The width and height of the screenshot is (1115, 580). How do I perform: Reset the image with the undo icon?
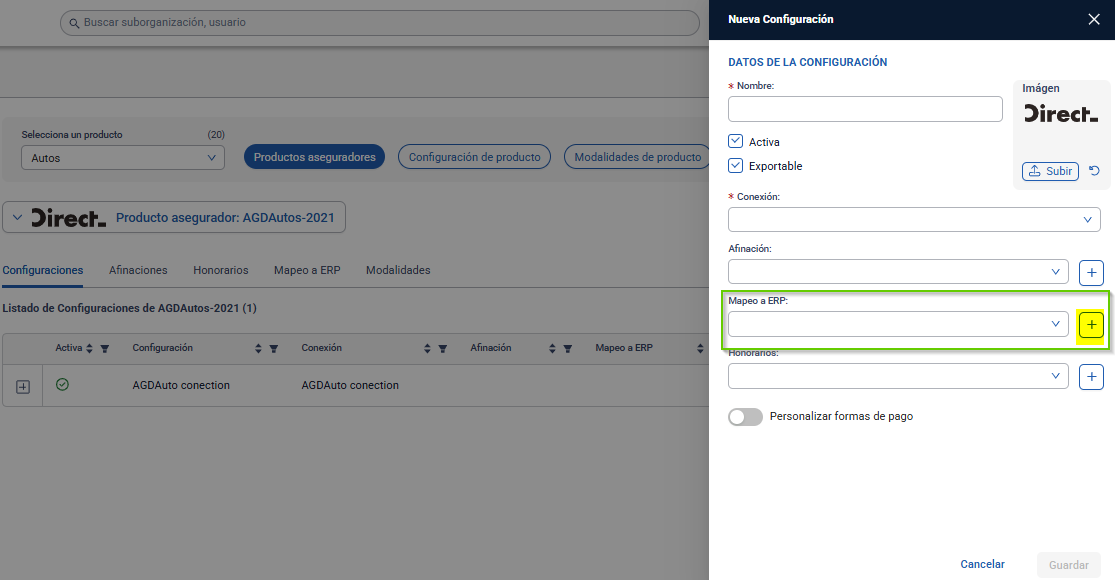click(1094, 171)
